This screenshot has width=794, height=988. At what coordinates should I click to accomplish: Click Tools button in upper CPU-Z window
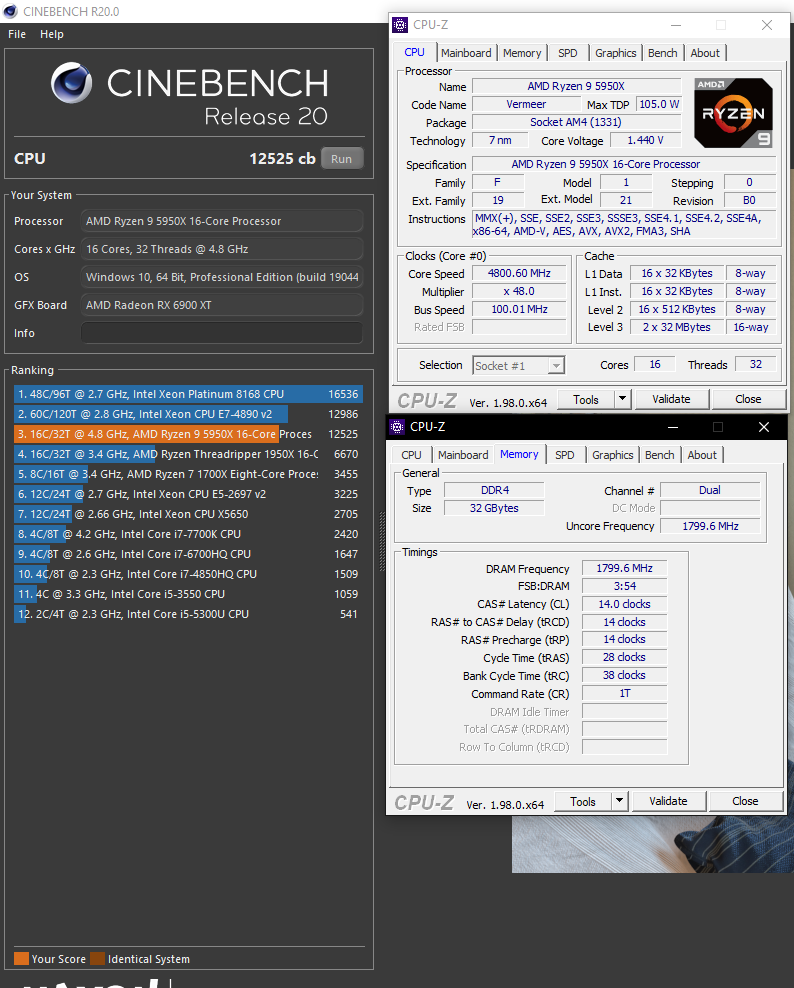585,399
